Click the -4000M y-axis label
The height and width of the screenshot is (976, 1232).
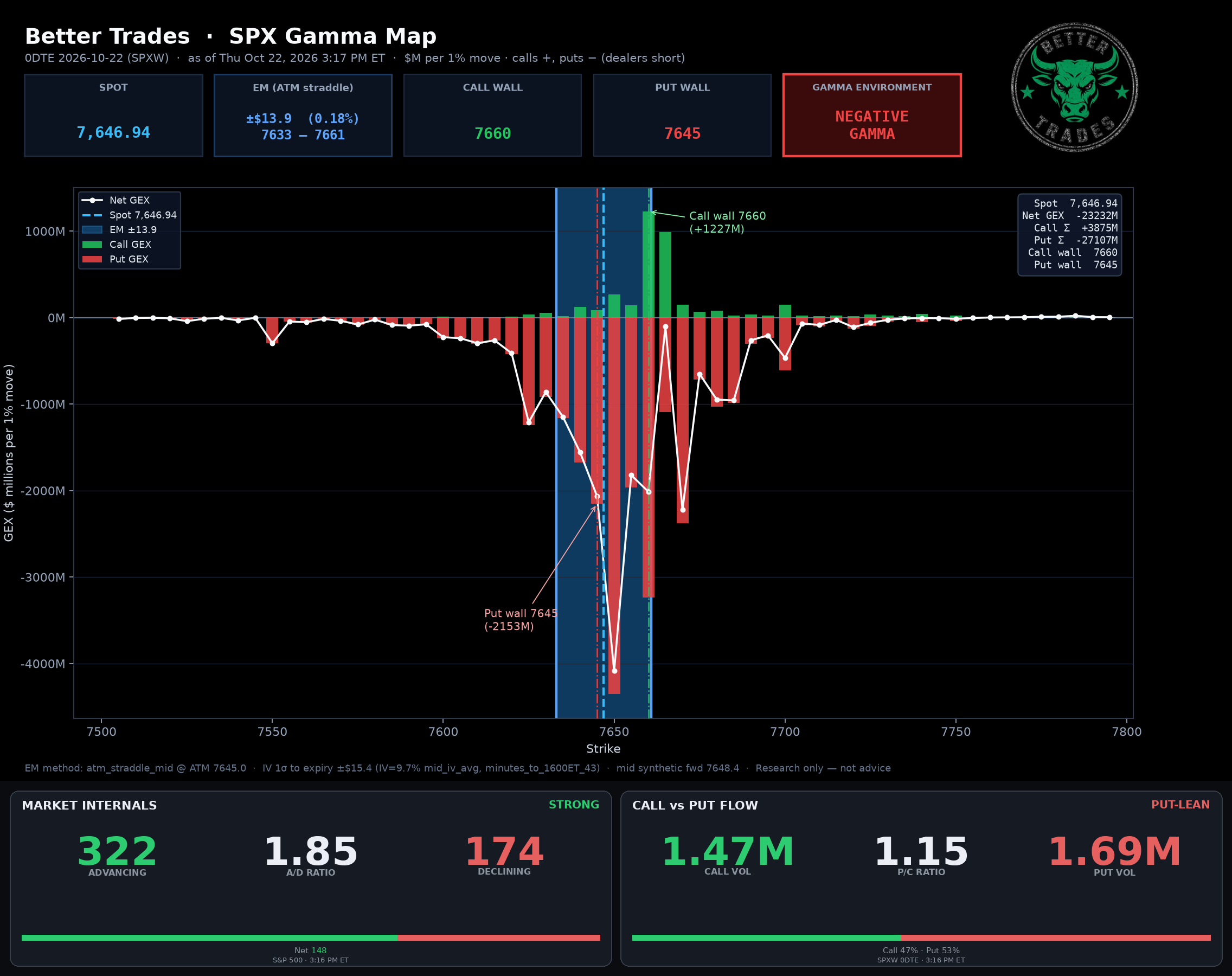tap(43, 664)
